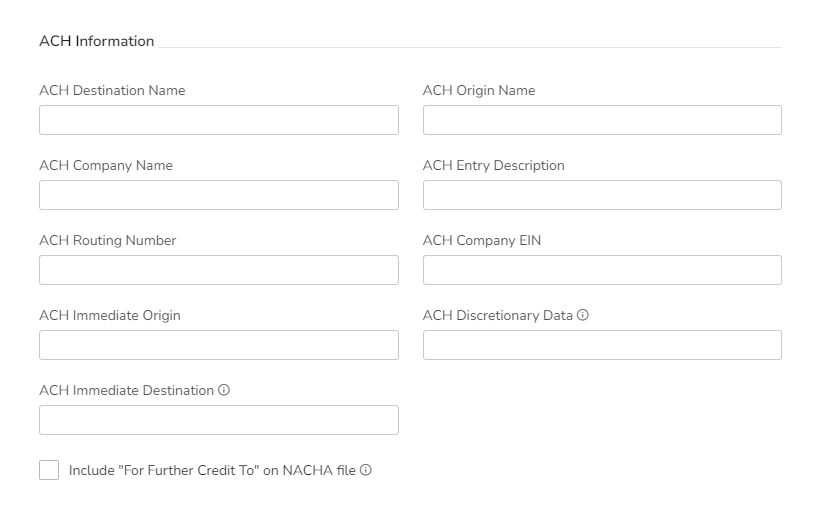Click the "ACH Information" section heading

pos(97,41)
